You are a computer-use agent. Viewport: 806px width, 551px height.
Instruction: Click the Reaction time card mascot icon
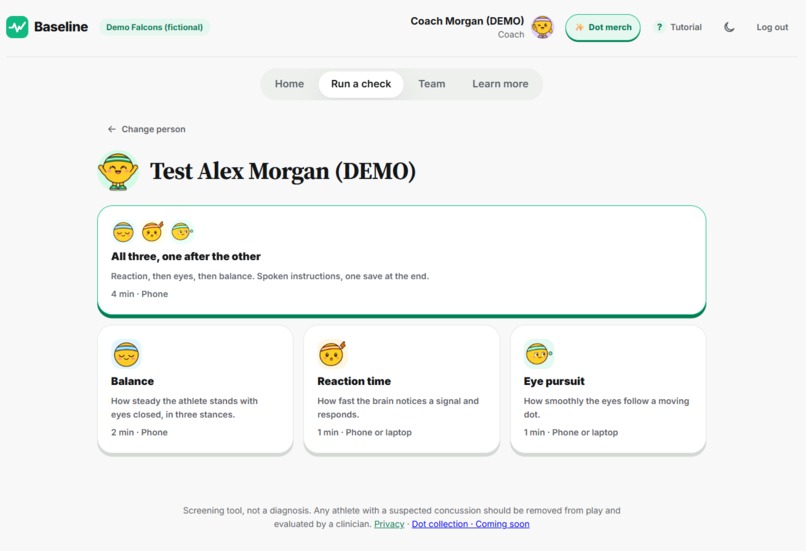[332, 354]
